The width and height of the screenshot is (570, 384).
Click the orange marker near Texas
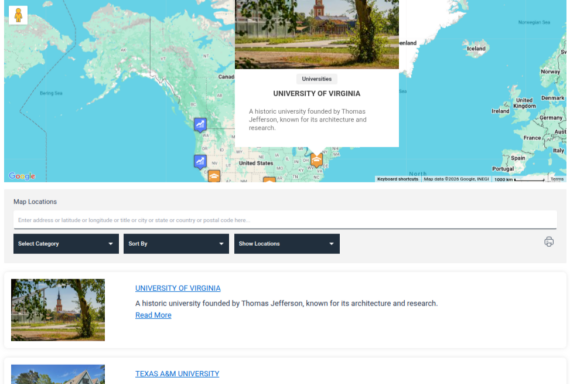(x=269, y=180)
